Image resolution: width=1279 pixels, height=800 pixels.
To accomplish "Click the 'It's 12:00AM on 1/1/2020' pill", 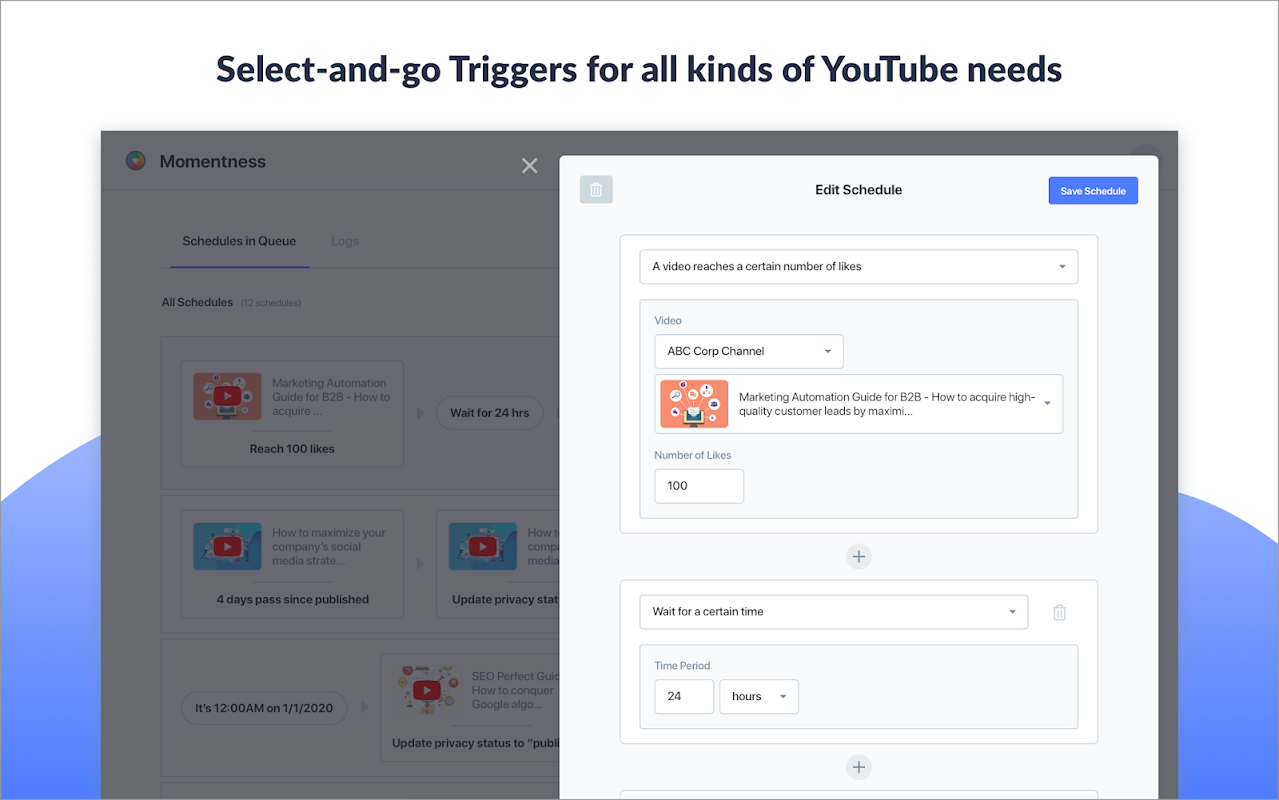I will (x=264, y=708).
